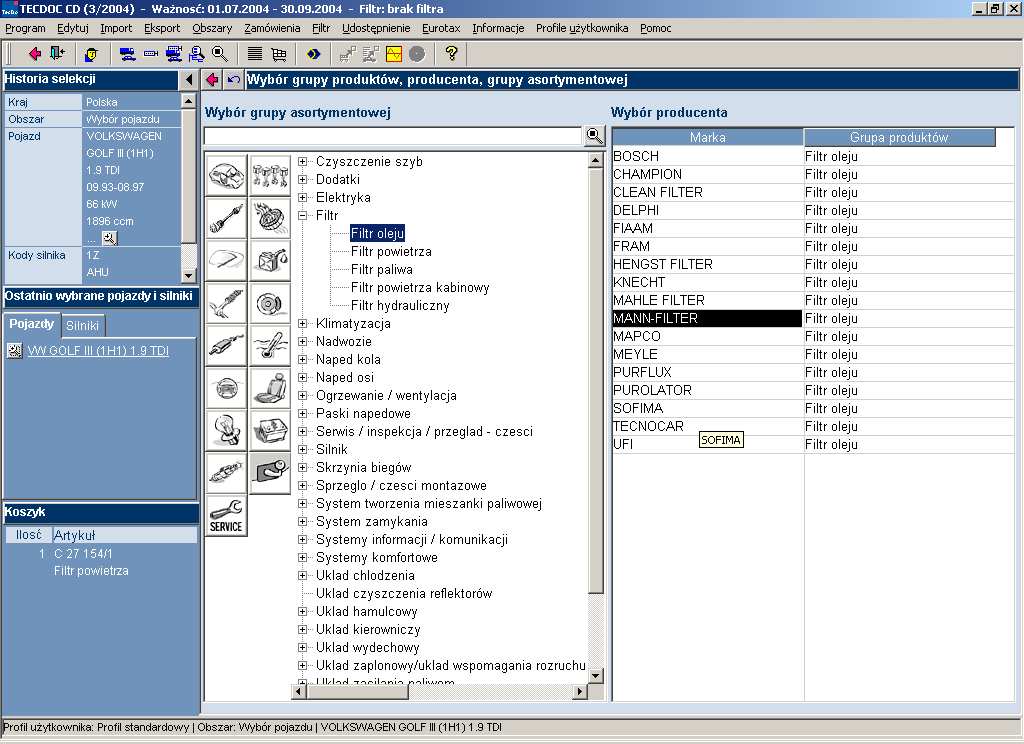Open VW GOLF III (1H1) 1.9 TDI link
The height and width of the screenshot is (744, 1024).
coord(98,351)
